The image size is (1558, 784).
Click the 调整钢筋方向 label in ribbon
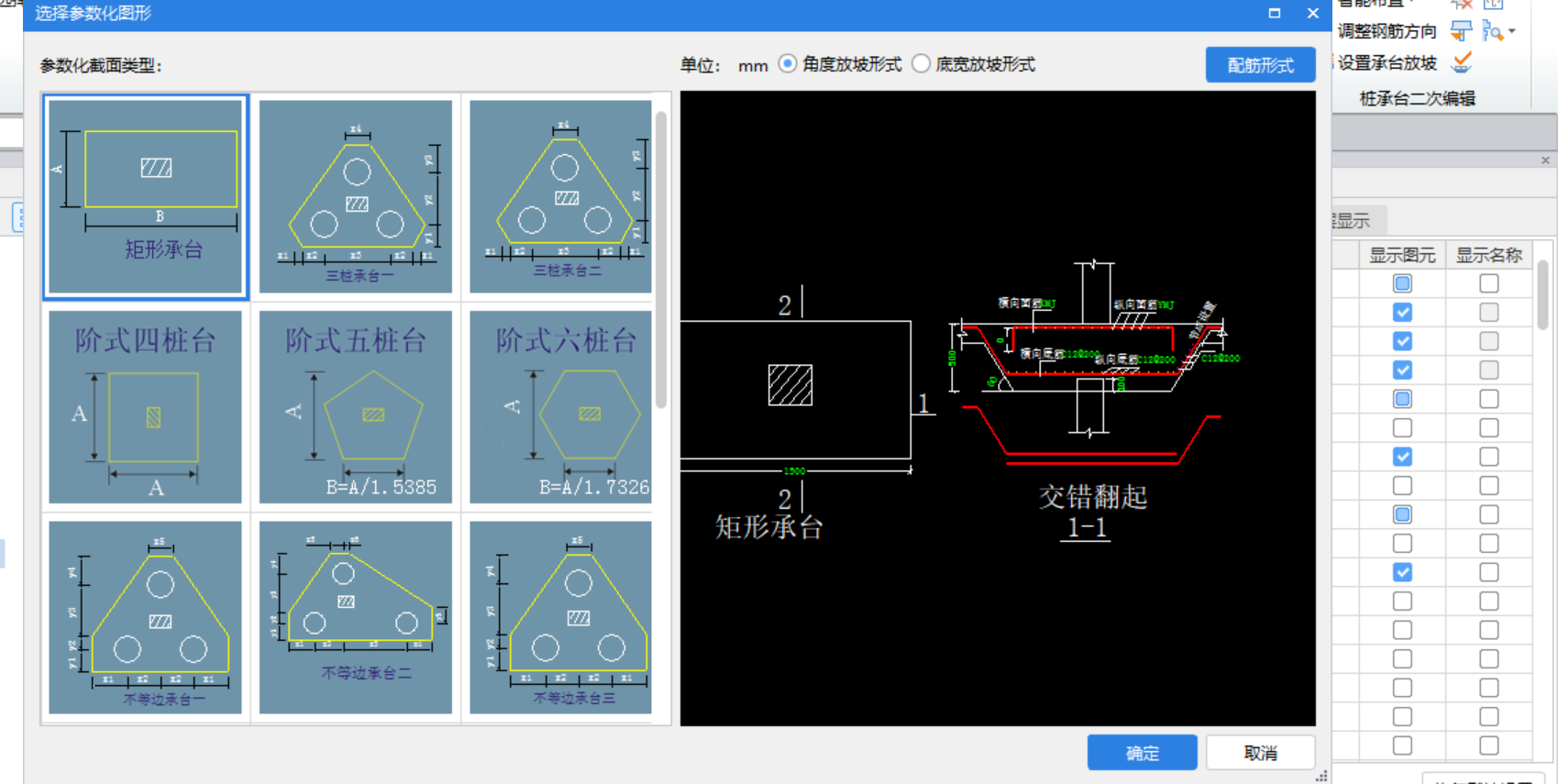point(1387,31)
